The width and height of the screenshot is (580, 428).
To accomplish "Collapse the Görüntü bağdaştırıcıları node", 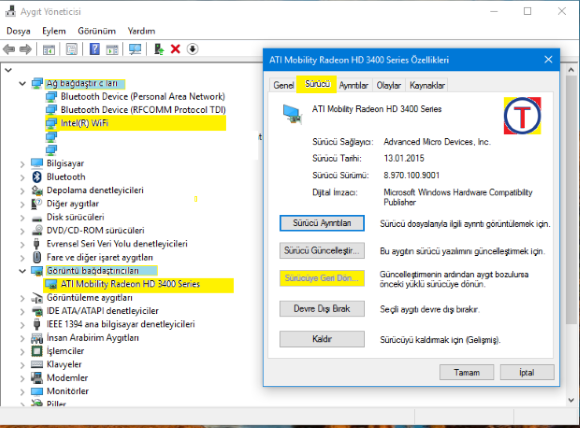I will 23,271.
